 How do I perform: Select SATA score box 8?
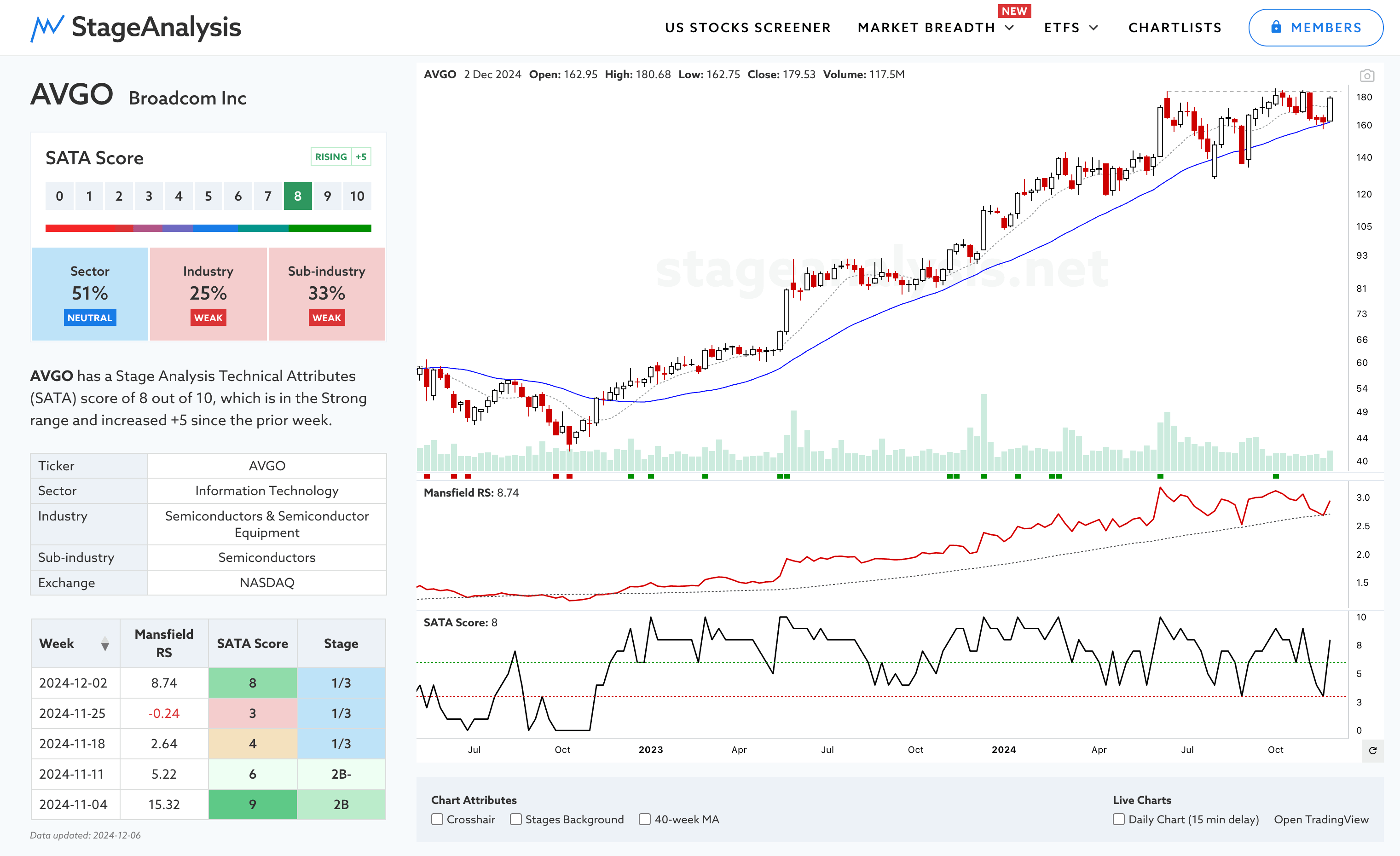298,196
